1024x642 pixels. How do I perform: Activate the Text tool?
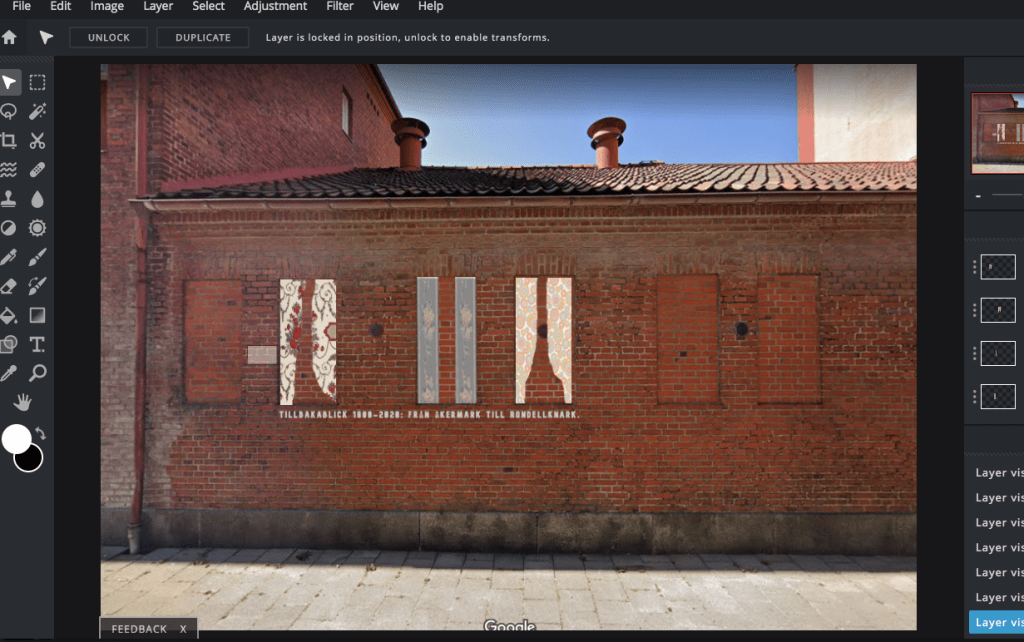click(37, 345)
